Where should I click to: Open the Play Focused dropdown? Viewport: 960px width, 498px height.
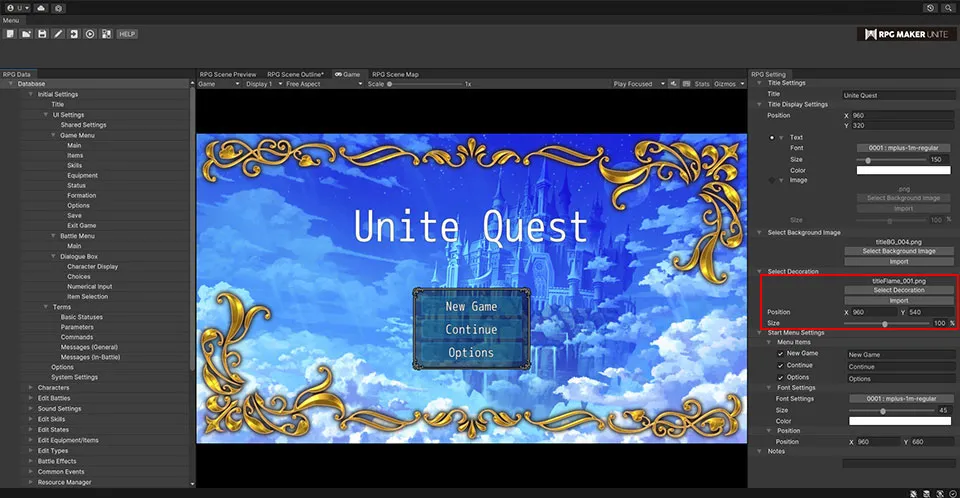[636, 84]
